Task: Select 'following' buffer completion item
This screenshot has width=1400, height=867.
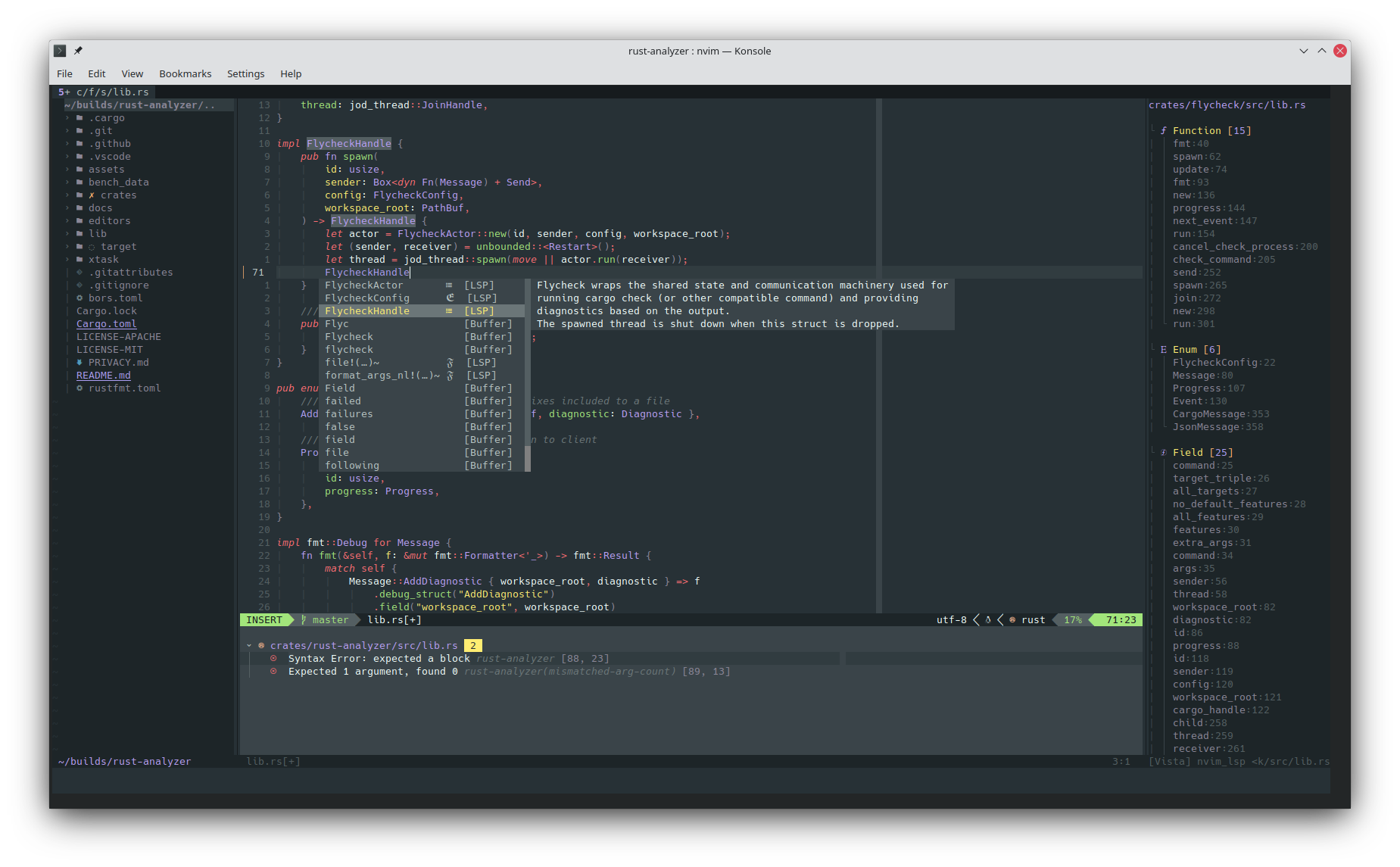Action: pyautogui.click(x=421, y=466)
